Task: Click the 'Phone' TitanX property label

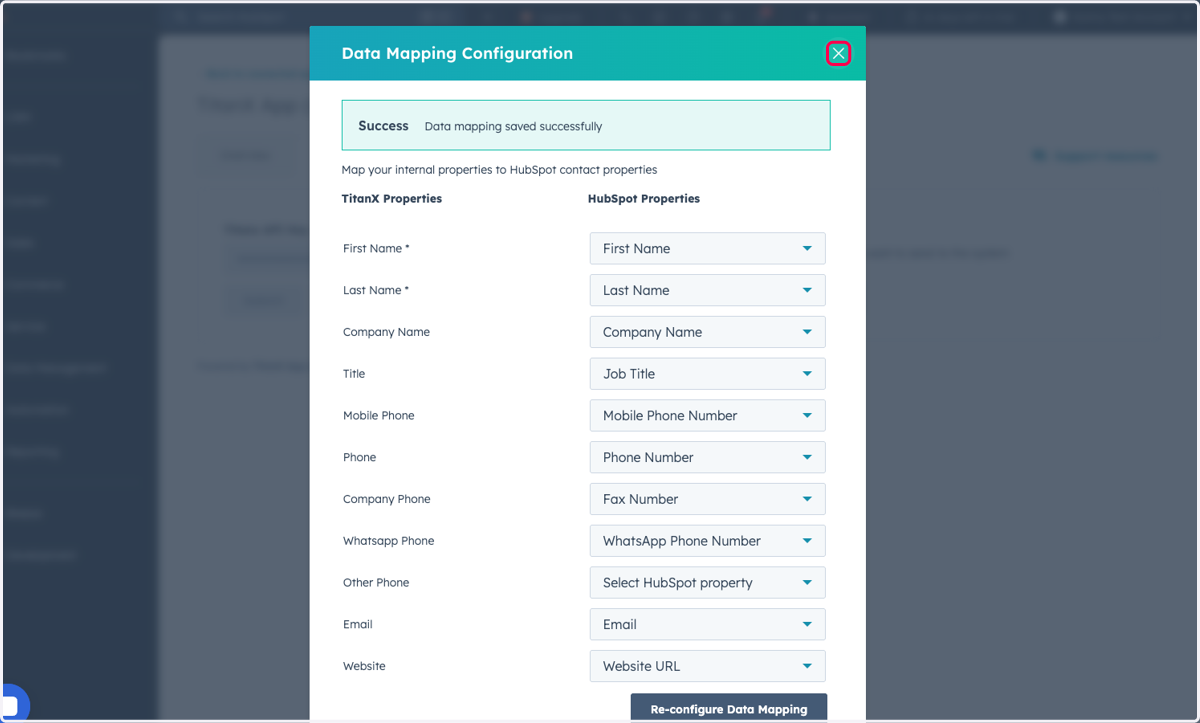Action: tap(359, 457)
